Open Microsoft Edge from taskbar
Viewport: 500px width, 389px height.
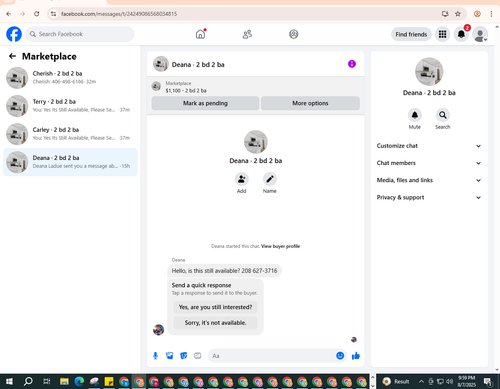coord(79,381)
